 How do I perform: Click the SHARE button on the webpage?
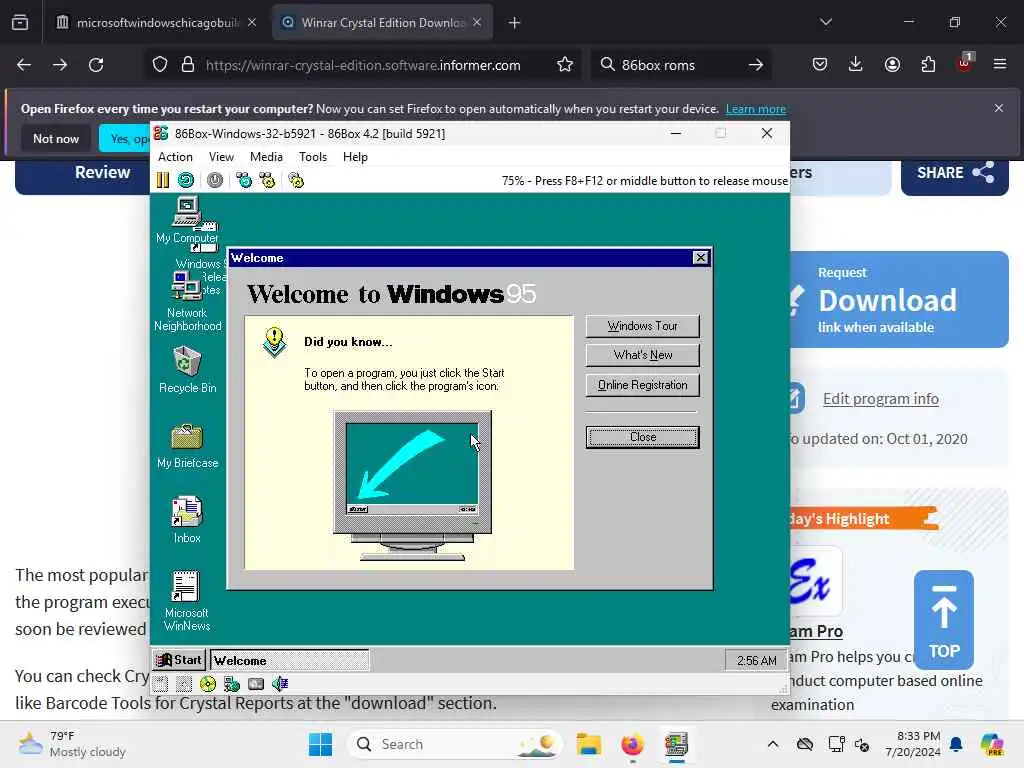954,173
